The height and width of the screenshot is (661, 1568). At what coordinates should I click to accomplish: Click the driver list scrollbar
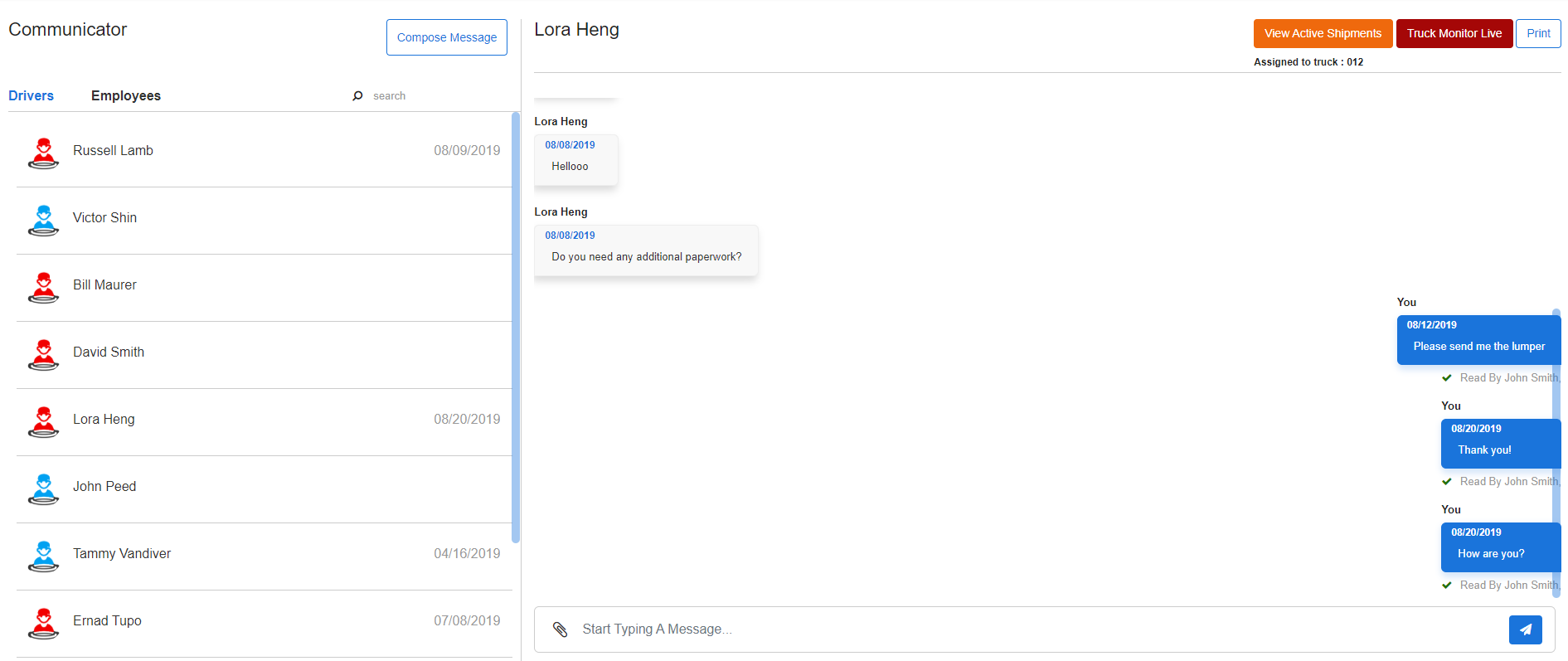coord(516,328)
